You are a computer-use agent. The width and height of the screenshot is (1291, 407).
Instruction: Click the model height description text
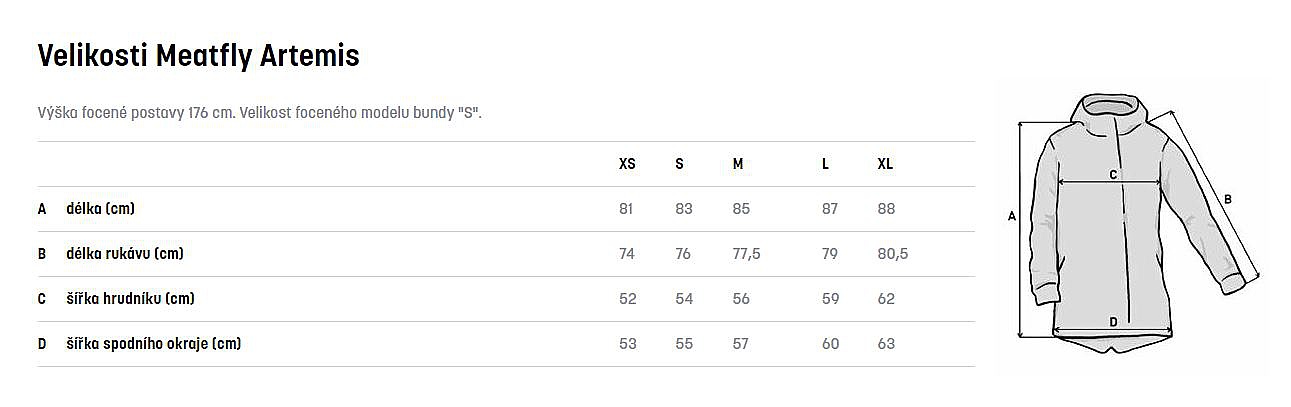(259, 112)
